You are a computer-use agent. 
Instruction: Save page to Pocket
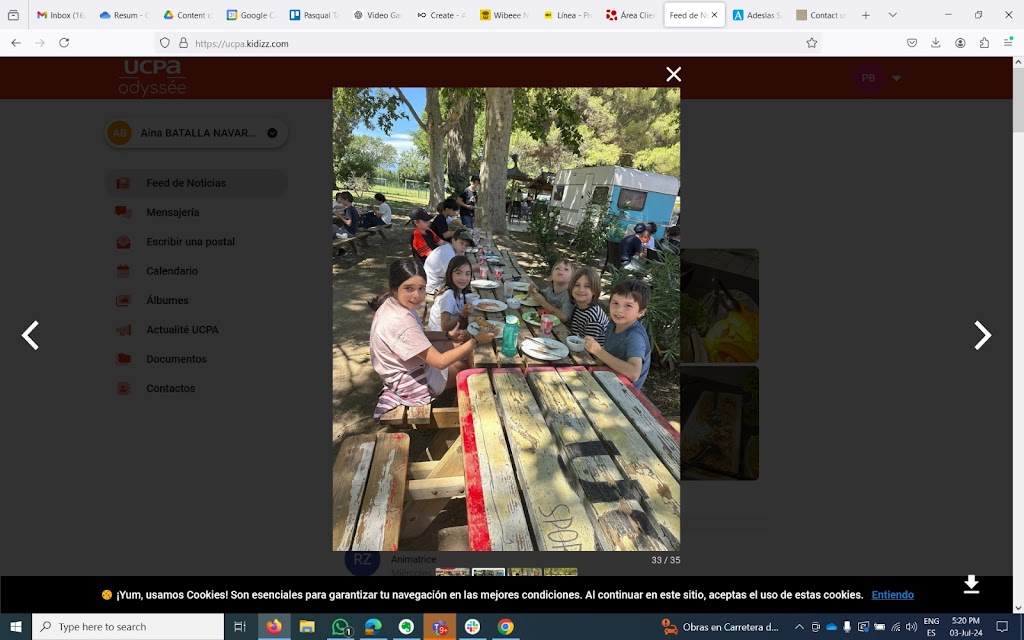tap(912, 43)
